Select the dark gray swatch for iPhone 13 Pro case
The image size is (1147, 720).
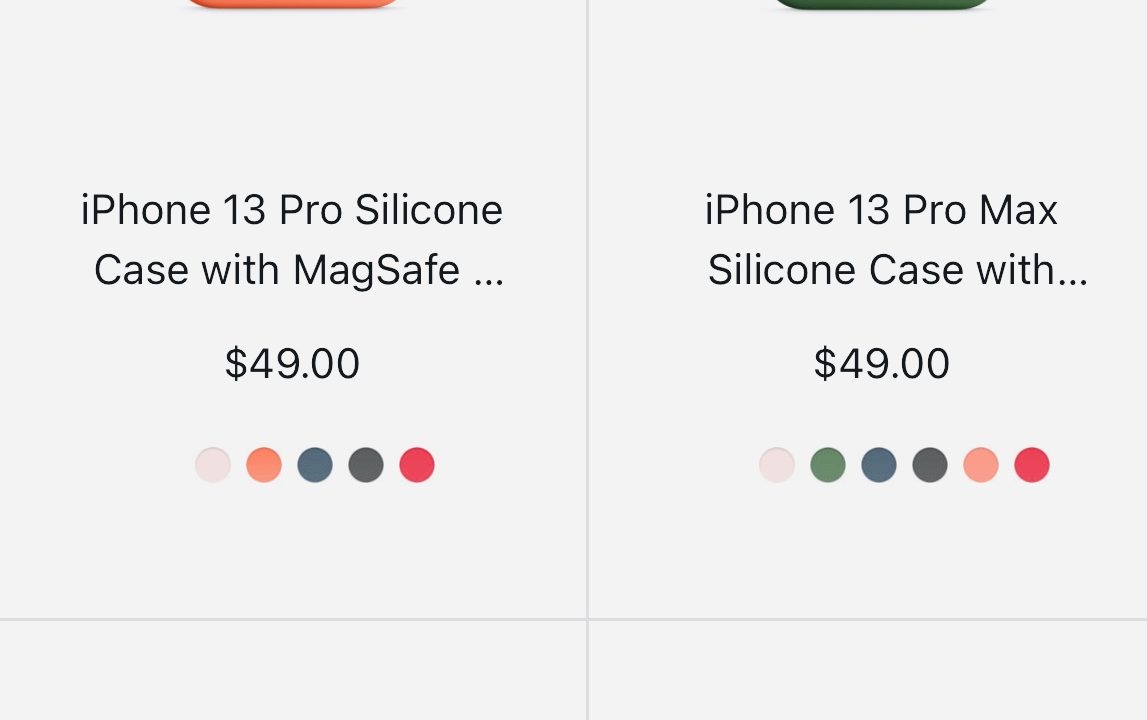[x=366, y=465]
